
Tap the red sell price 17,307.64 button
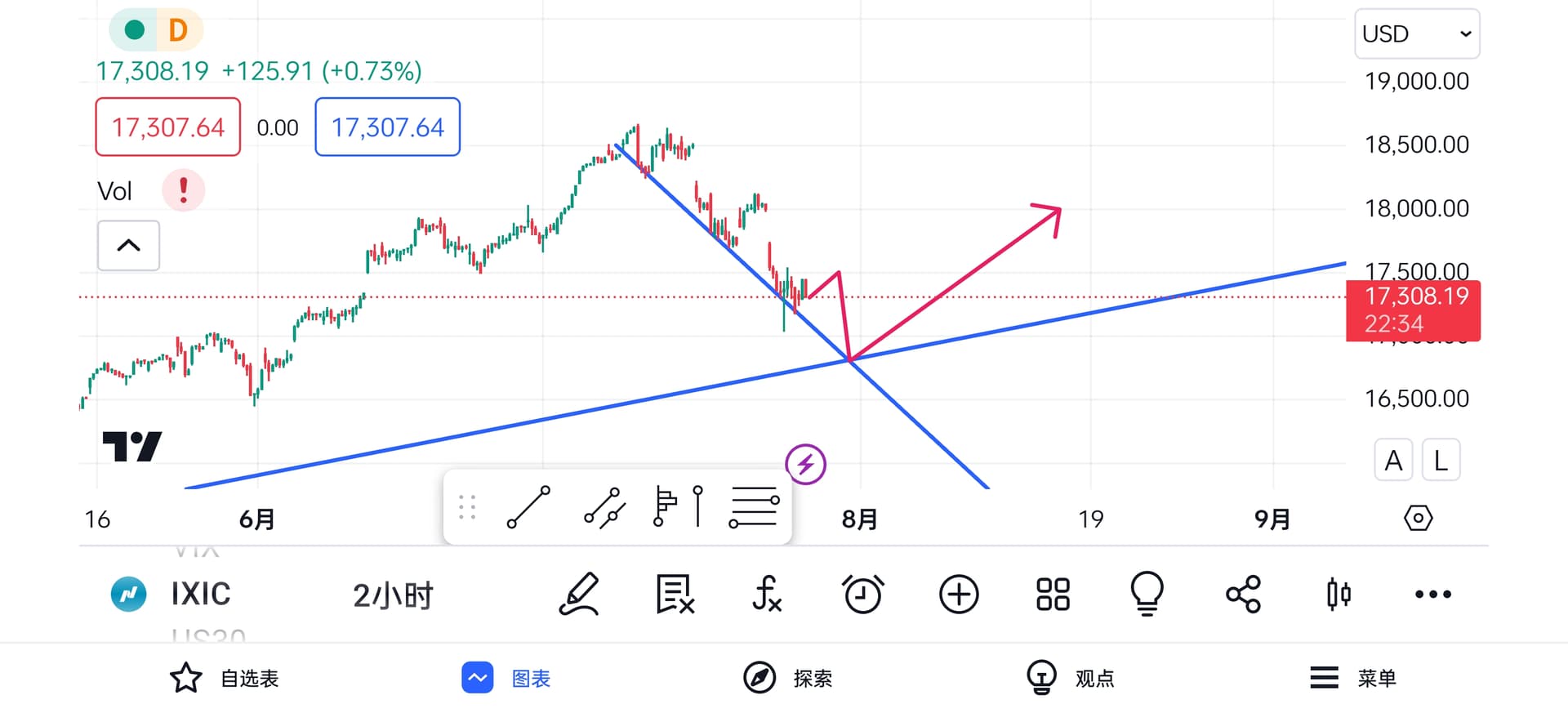tap(167, 127)
